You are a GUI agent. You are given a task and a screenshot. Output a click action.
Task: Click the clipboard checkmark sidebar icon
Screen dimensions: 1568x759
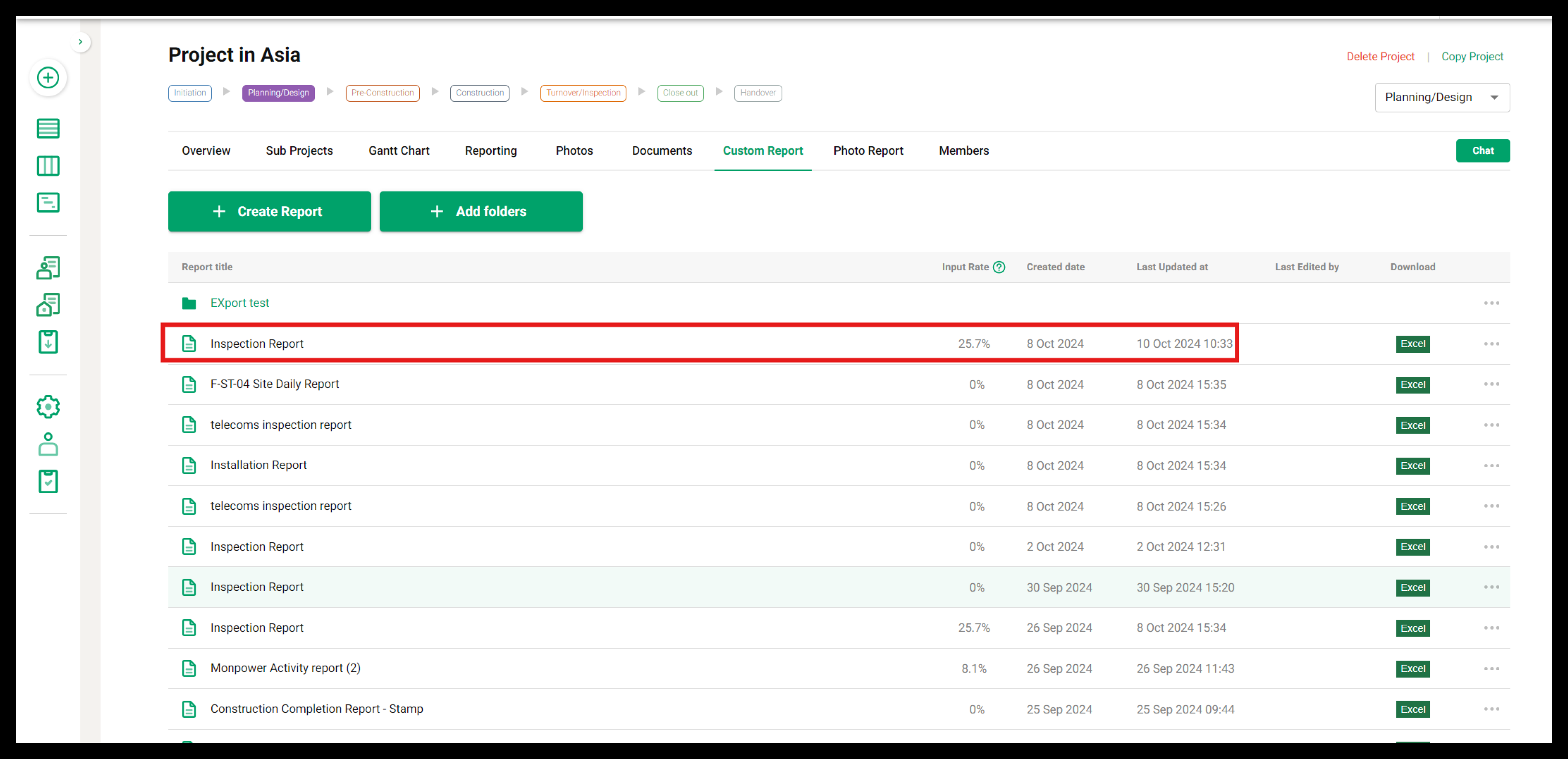point(48,481)
